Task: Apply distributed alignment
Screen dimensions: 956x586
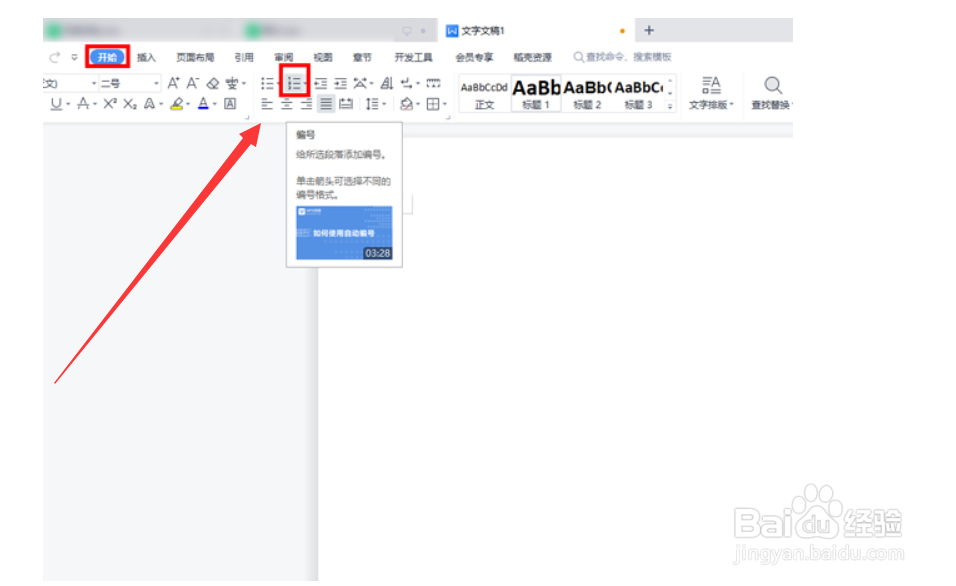Action: pyautogui.click(x=346, y=104)
